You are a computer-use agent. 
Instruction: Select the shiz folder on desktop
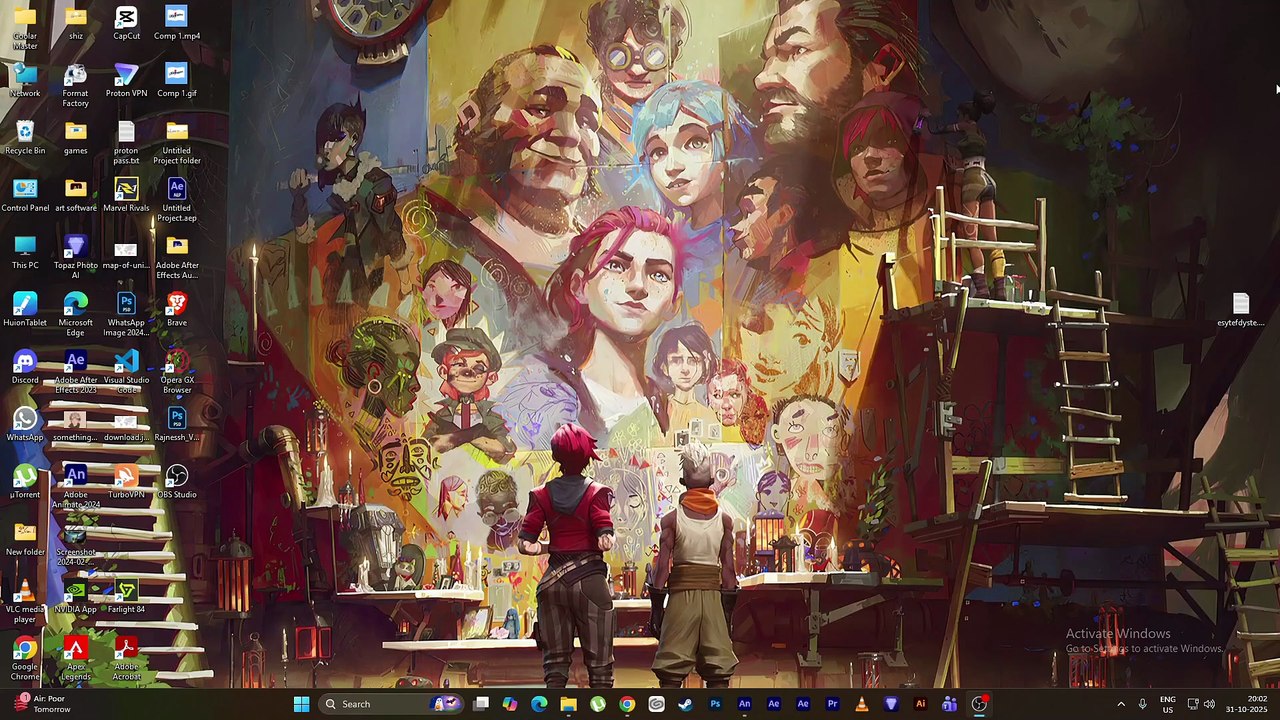(x=75, y=23)
